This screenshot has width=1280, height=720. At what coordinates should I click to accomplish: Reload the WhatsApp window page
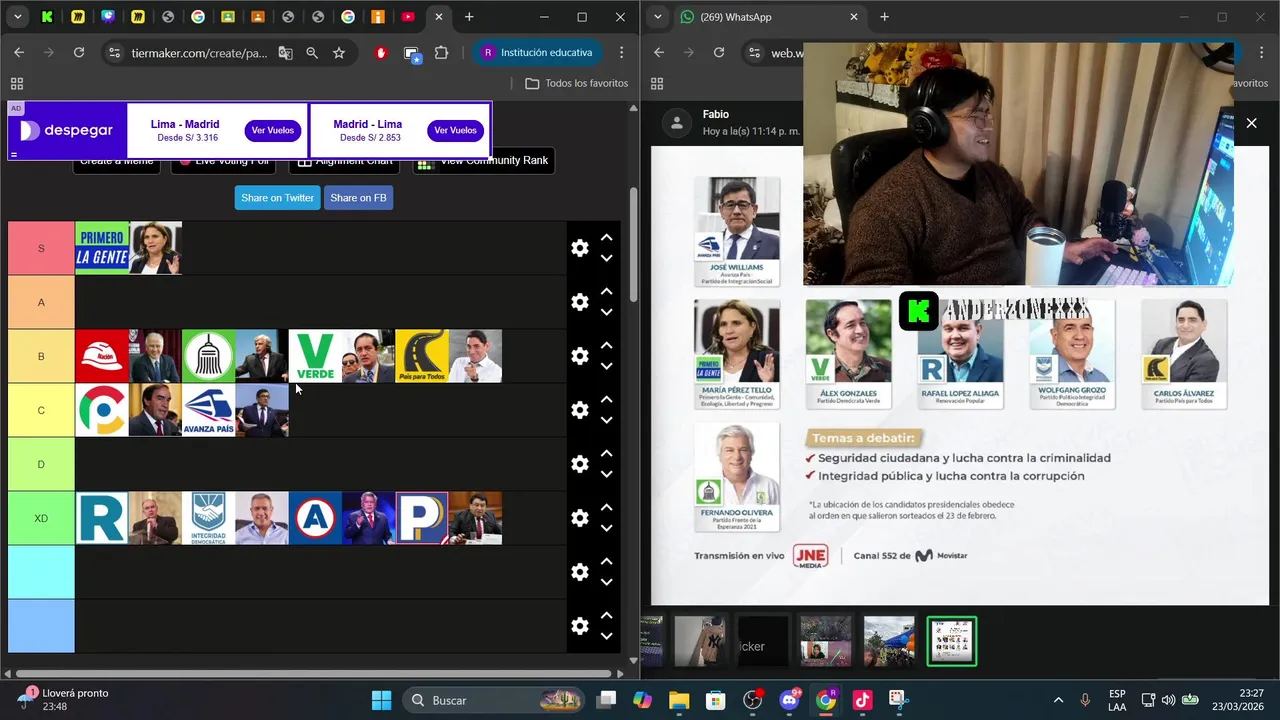tap(719, 53)
